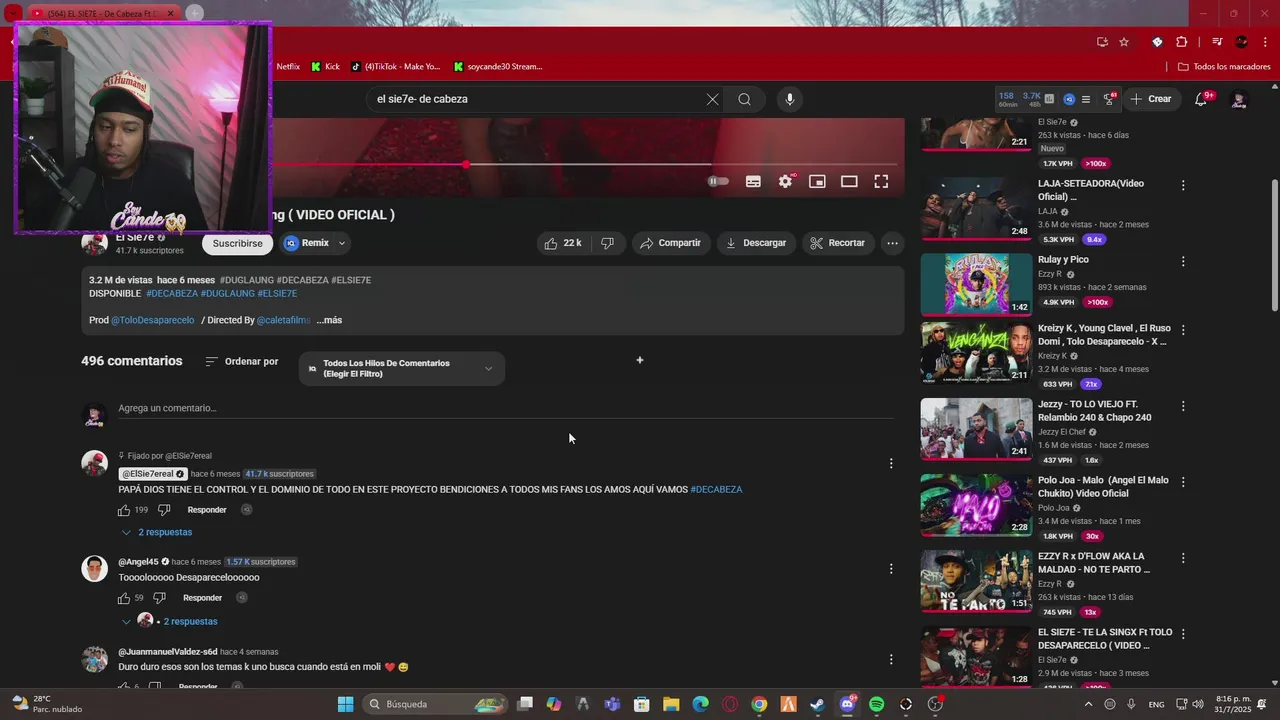Bookmark this page with star icon
This screenshot has width=1280, height=720.
tap(1124, 42)
